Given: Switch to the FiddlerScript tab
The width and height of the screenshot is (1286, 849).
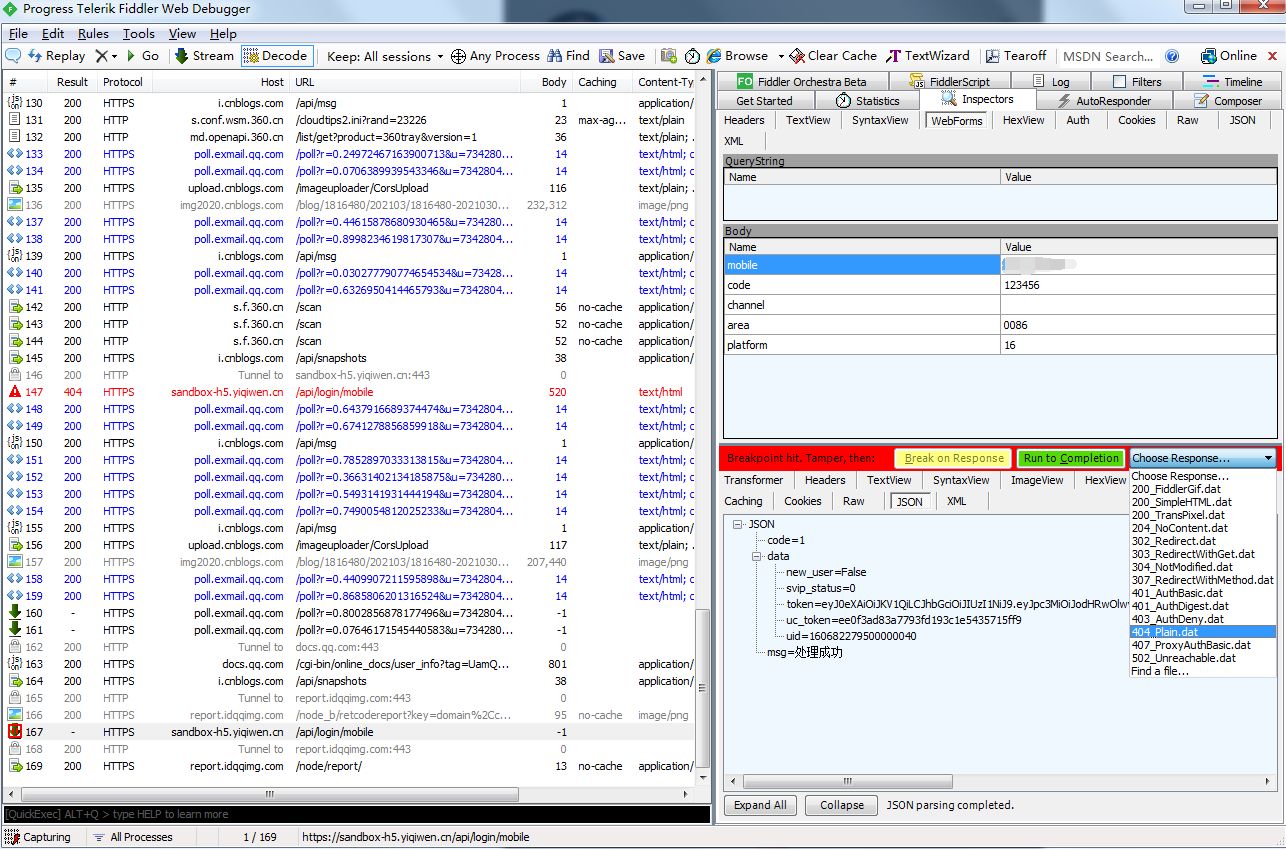Looking at the screenshot, I should coord(950,82).
